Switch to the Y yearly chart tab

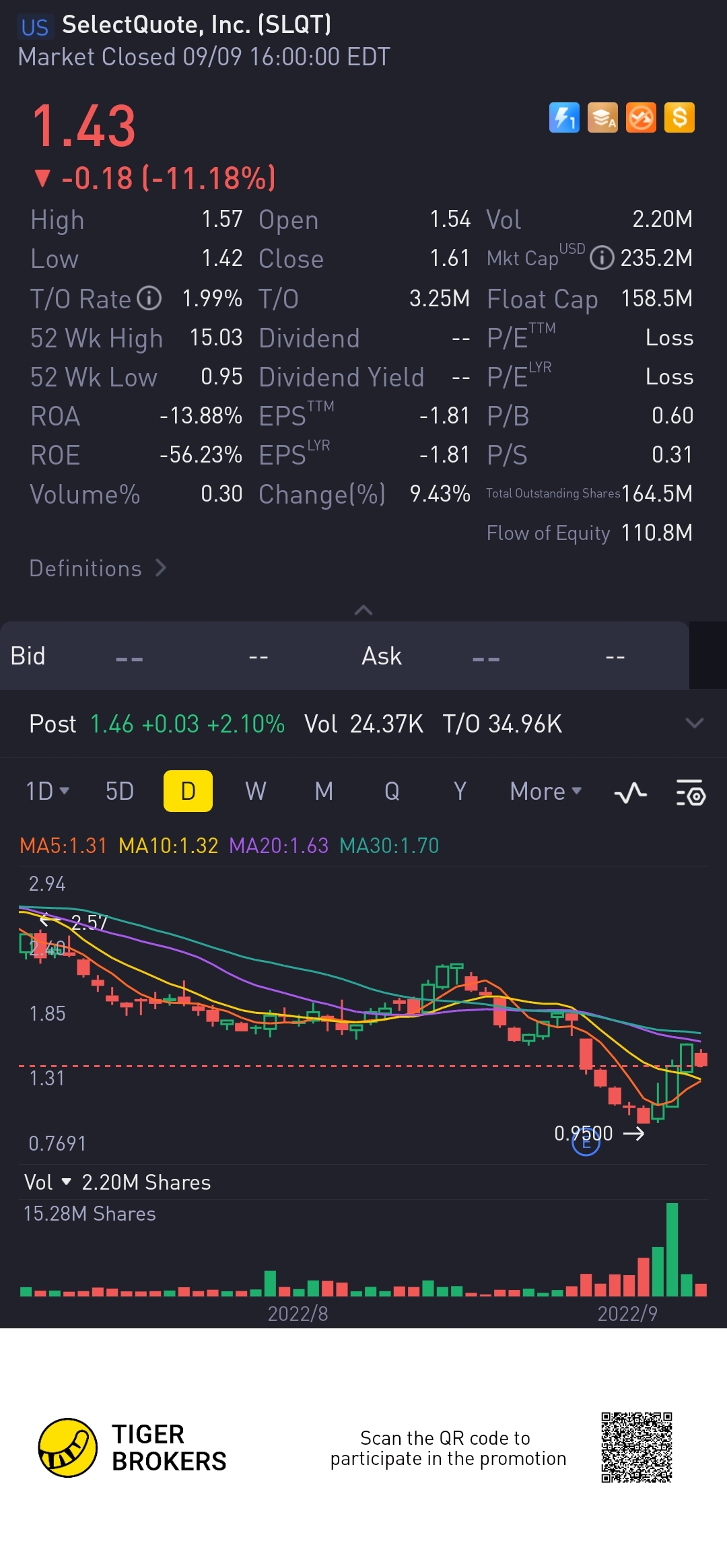point(460,791)
